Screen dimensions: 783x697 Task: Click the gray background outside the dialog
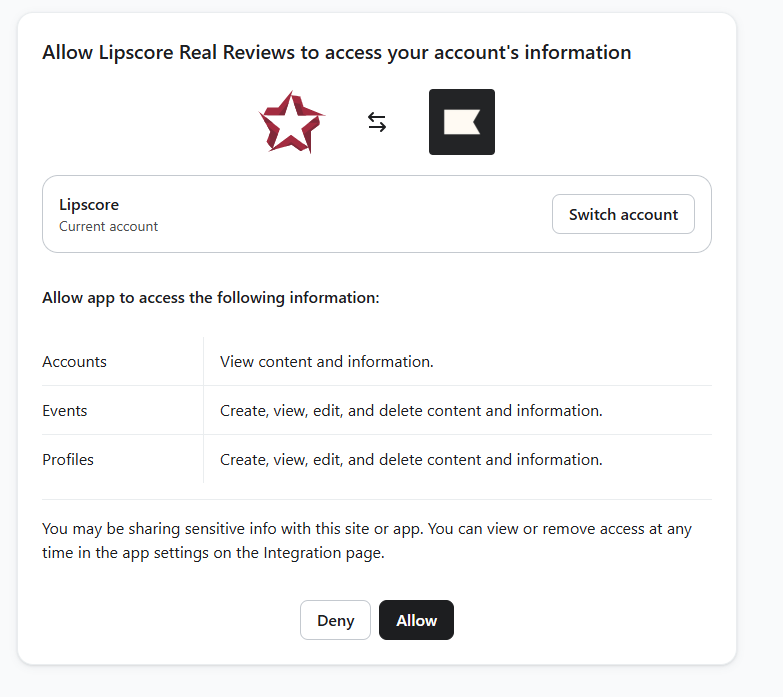pos(760,400)
